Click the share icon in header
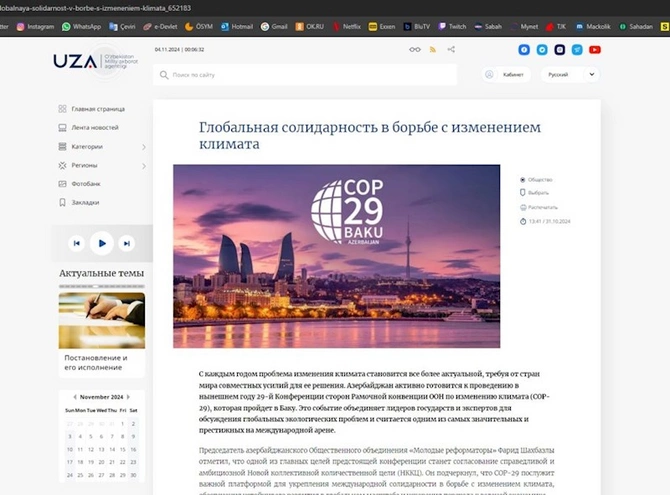The width and height of the screenshot is (670, 495). pos(451,50)
